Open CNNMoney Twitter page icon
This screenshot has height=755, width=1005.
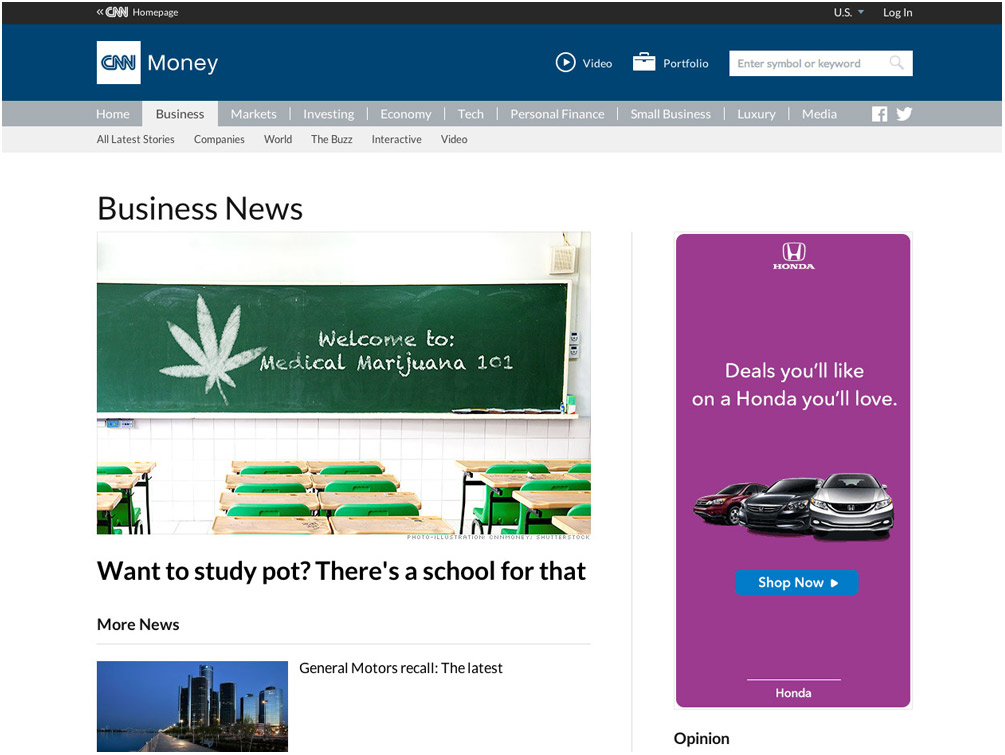904,114
